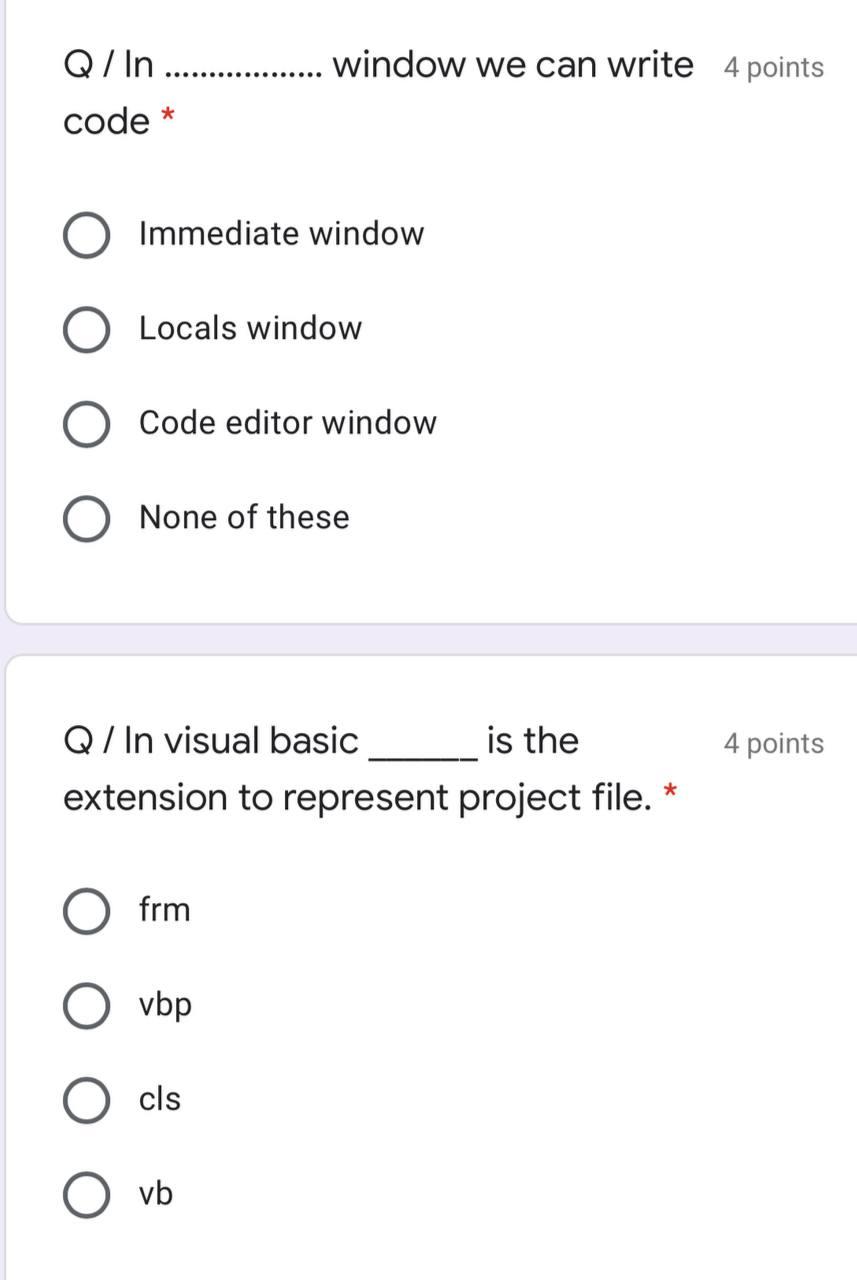Click the frm label text
Viewport: 857px width, 1280px height.
(x=164, y=910)
